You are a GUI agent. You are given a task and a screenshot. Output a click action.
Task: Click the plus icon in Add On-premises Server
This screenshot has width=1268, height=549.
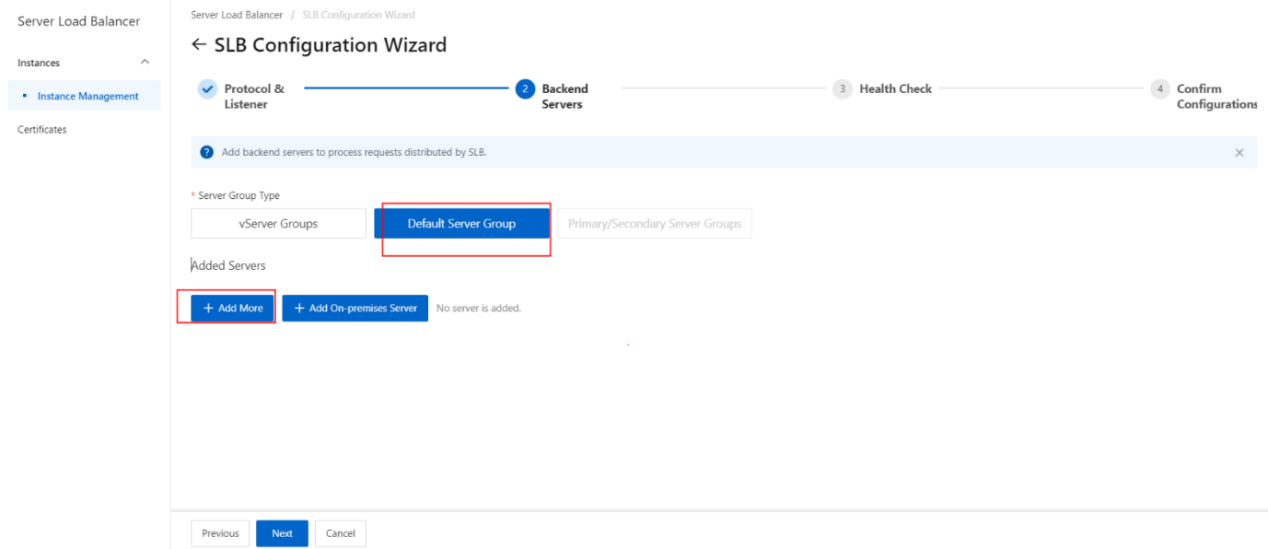[x=299, y=308]
